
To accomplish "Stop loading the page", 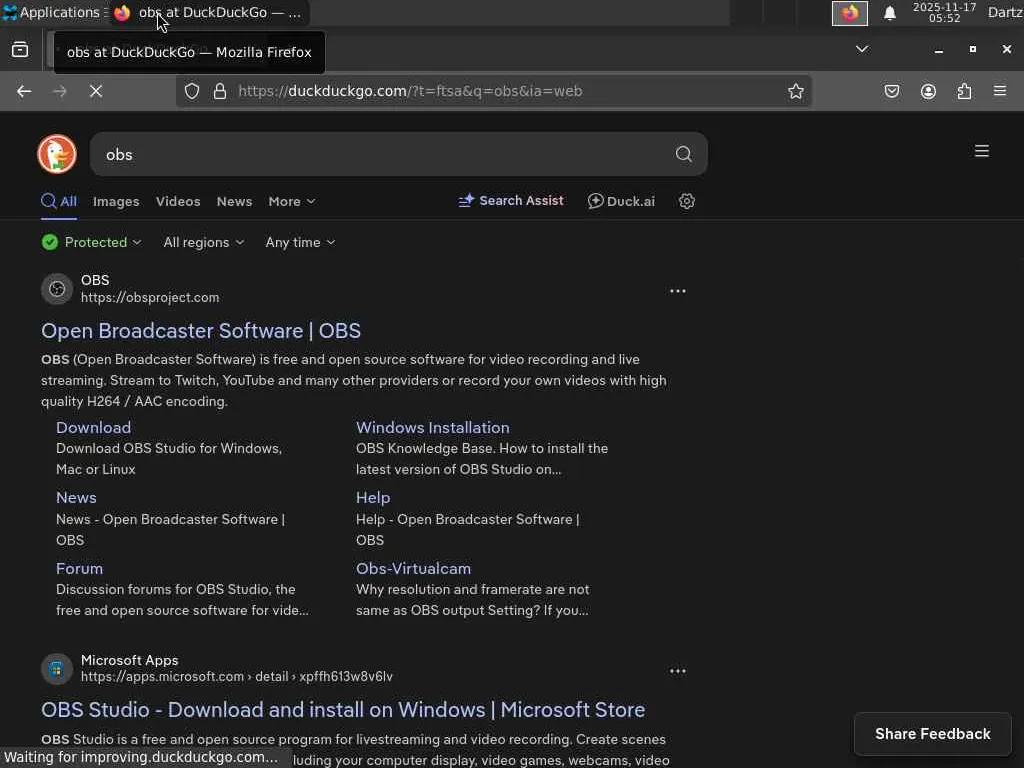I will click(x=96, y=91).
